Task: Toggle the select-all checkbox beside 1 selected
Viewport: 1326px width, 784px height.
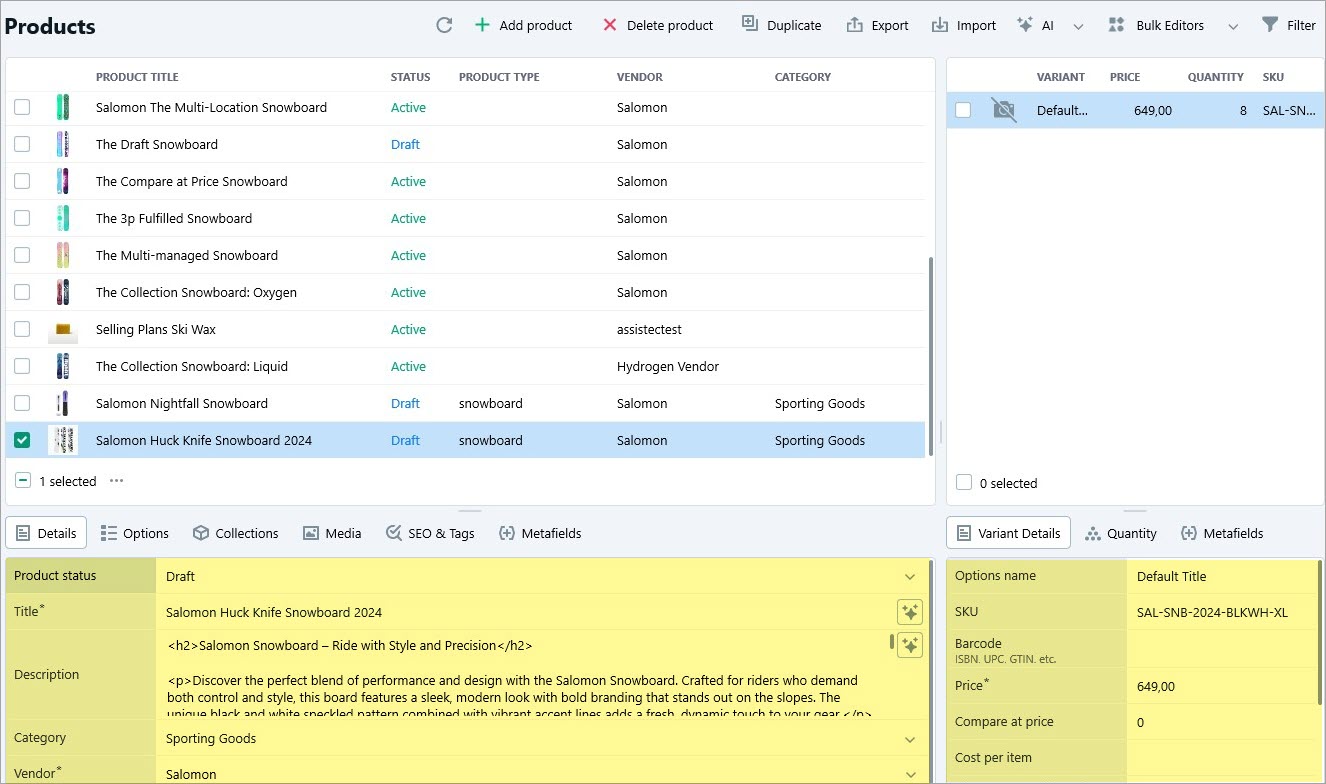Action: point(23,480)
